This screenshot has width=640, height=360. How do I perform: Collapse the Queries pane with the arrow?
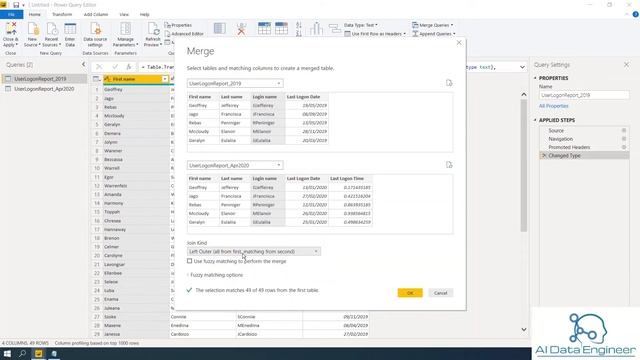pyautogui.click(x=83, y=64)
